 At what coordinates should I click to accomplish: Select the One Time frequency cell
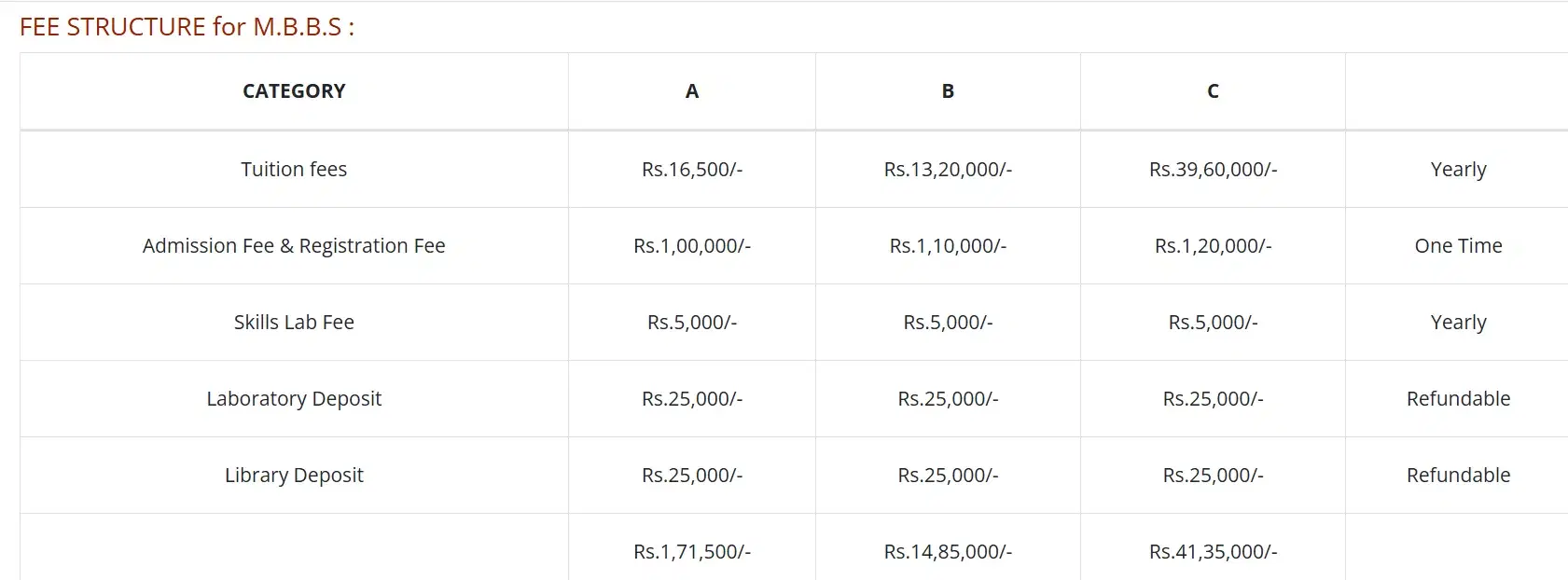coord(1458,246)
